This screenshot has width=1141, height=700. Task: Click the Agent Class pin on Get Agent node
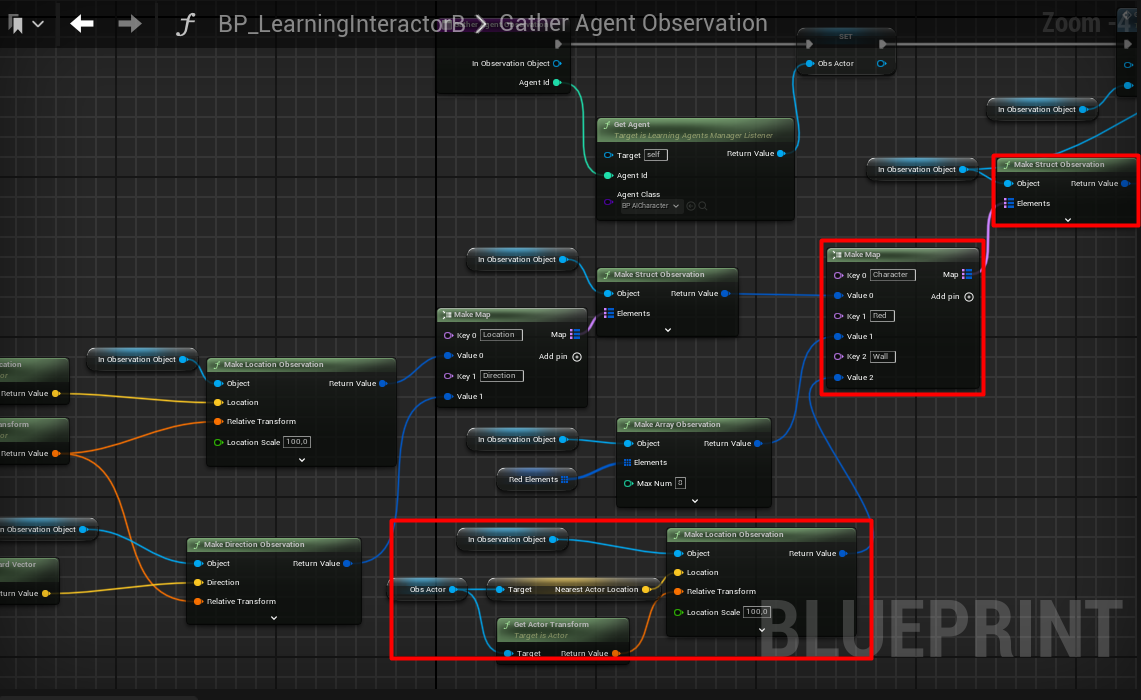click(608, 202)
